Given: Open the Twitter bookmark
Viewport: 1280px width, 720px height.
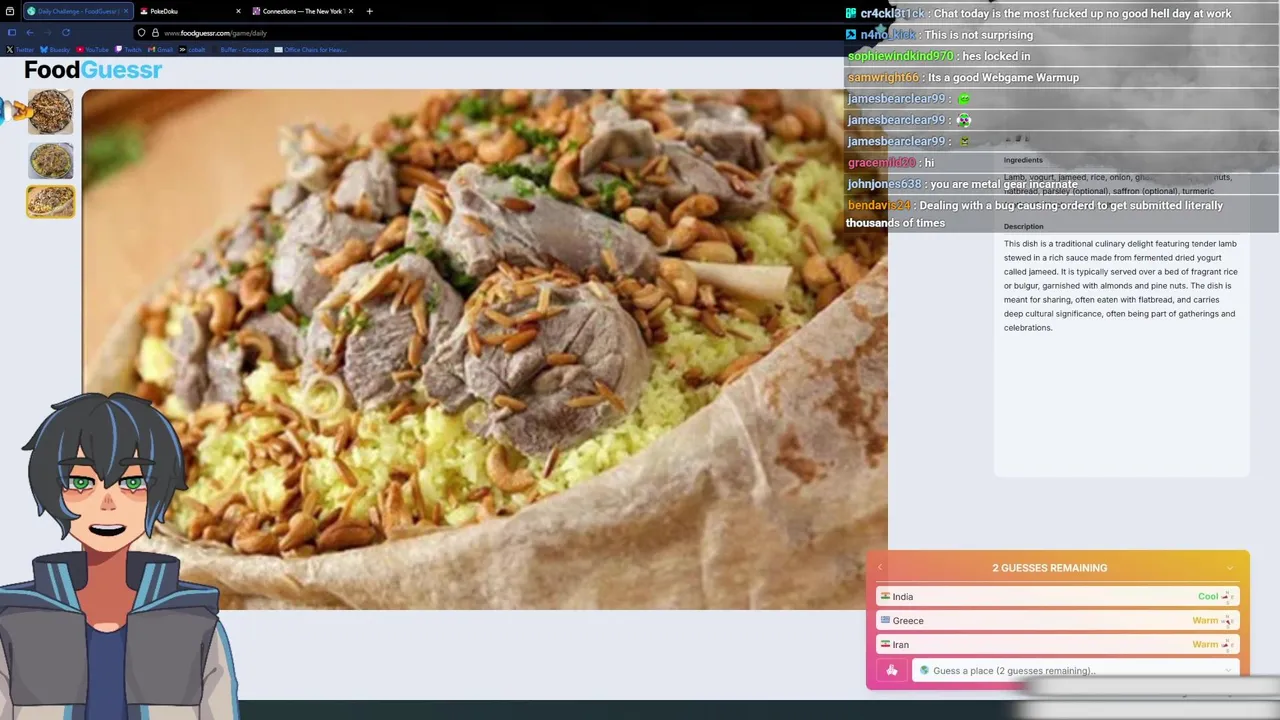Looking at the screenshot, I should point(20,49).
